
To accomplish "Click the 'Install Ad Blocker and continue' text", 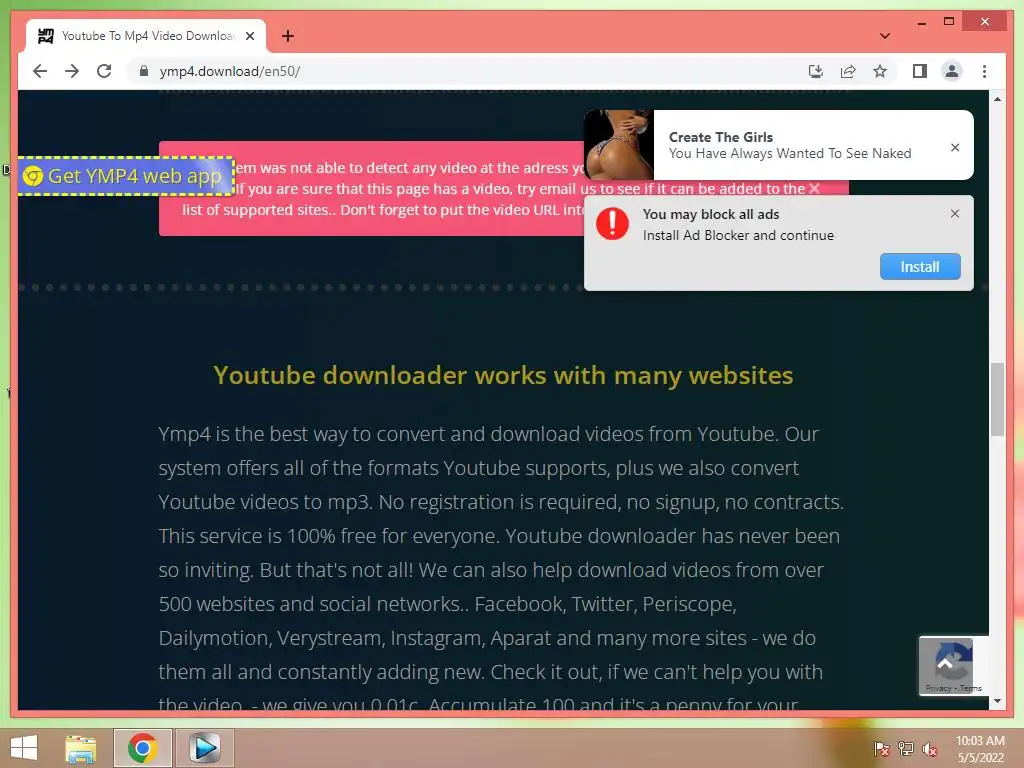I will click(x=738, y=235).
